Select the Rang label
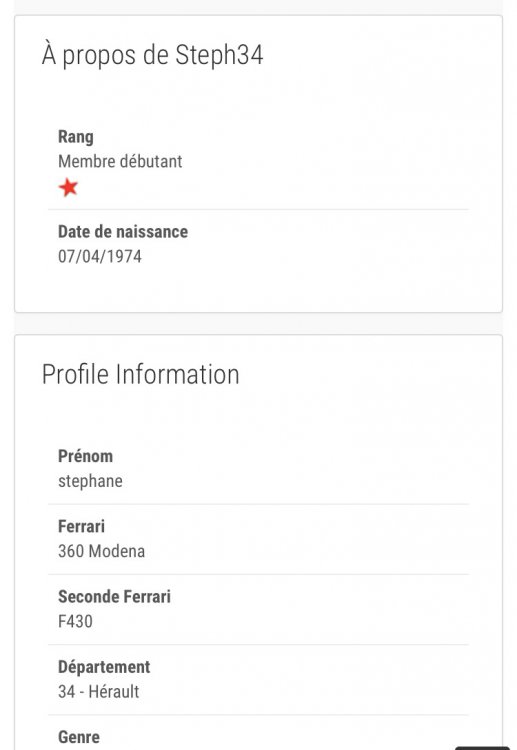This screenshot has width=517, height=750. click(76, 137)
